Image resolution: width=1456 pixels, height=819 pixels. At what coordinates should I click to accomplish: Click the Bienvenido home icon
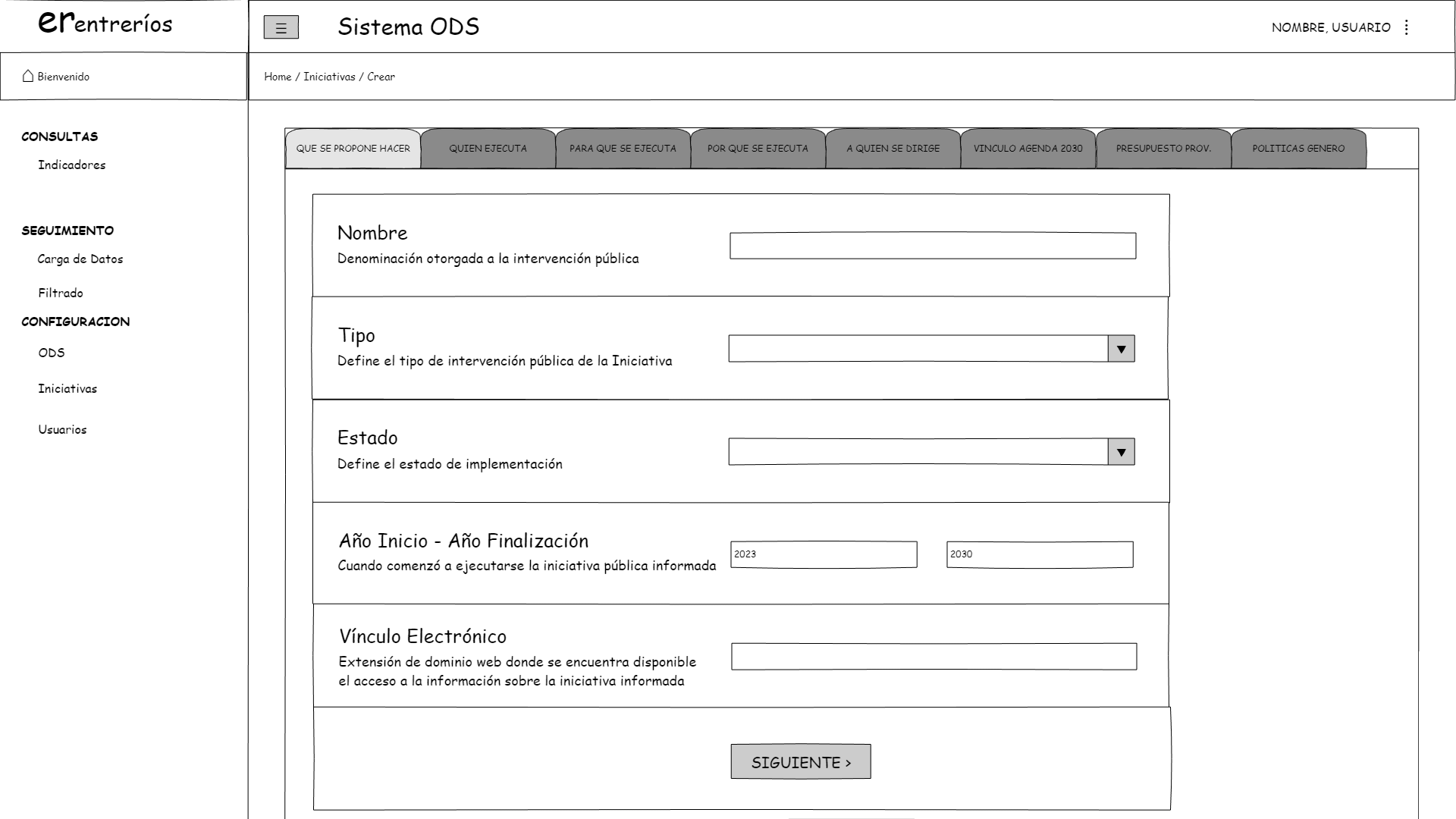pos(28,76)
